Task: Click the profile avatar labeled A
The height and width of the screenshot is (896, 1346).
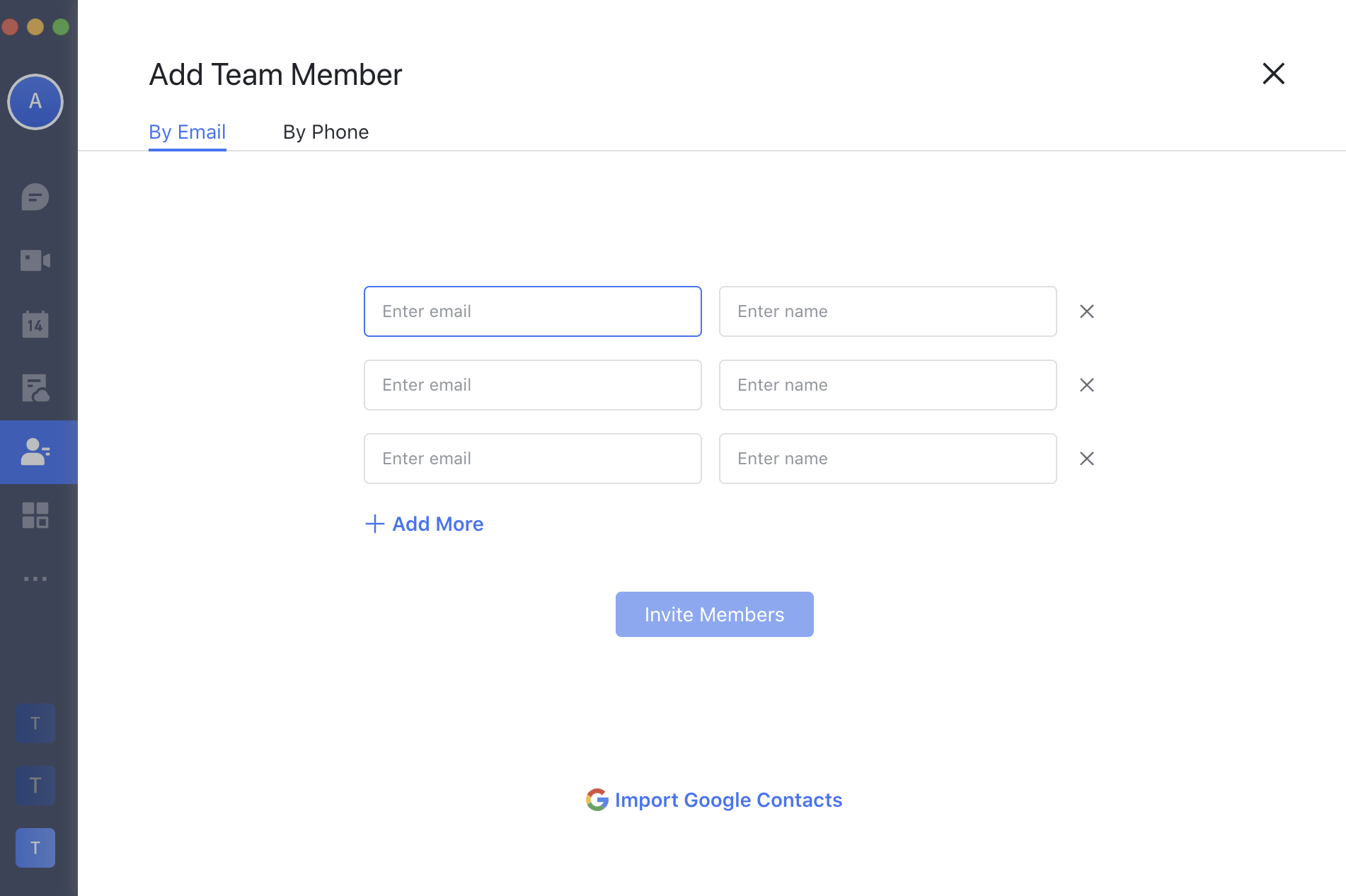Action: [35, 102]
